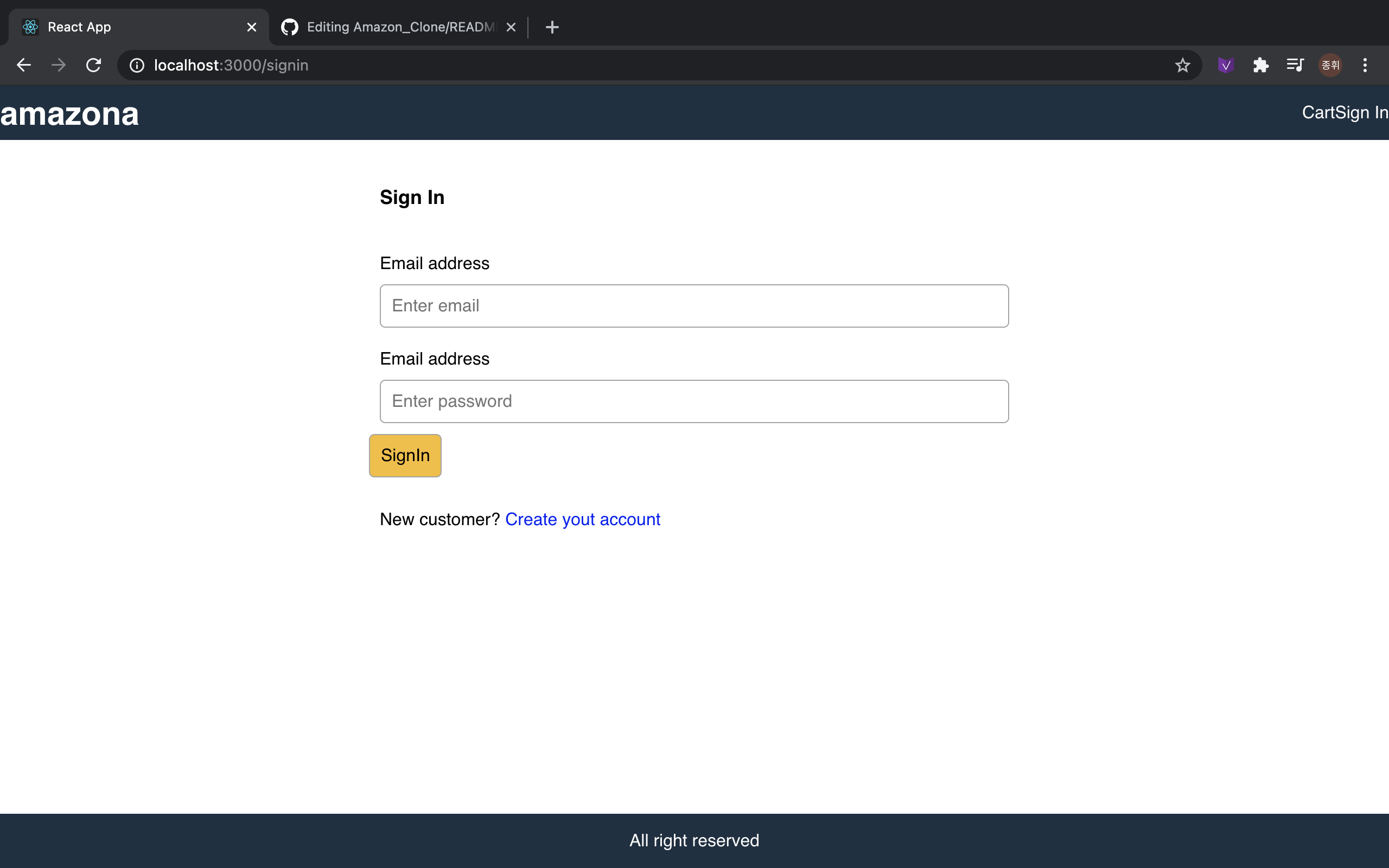Open the media control playlist icon
1389x868 pixels.
coord(1295,66)
